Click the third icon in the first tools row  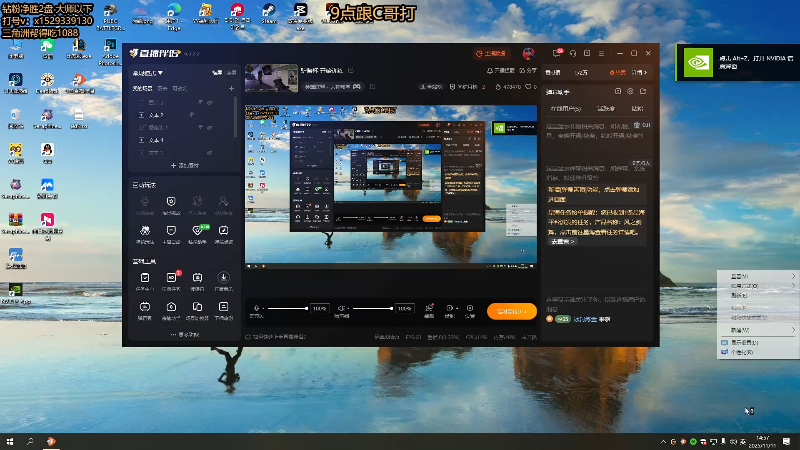coord(197,278)
